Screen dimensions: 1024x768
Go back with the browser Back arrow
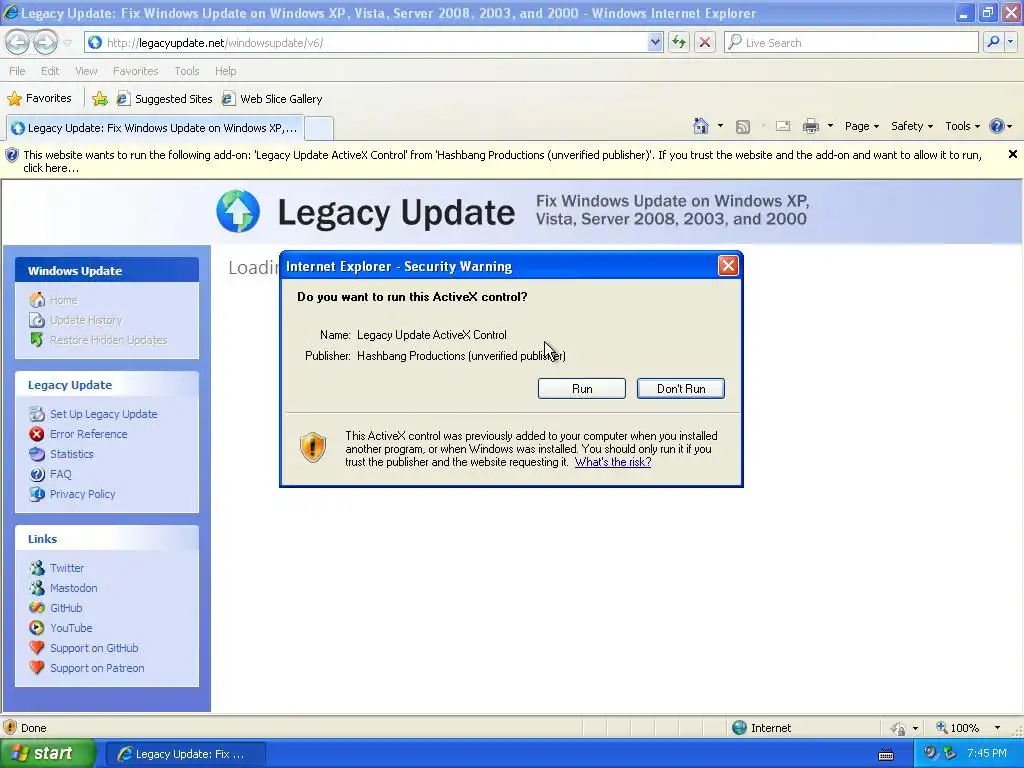[18, 42]
